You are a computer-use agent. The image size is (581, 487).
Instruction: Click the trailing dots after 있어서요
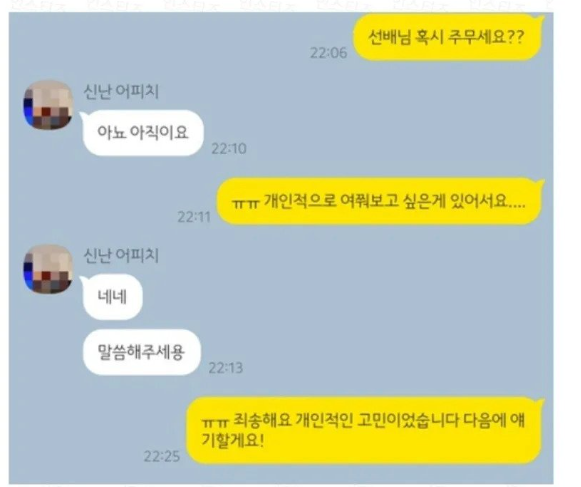coord(516,206)
